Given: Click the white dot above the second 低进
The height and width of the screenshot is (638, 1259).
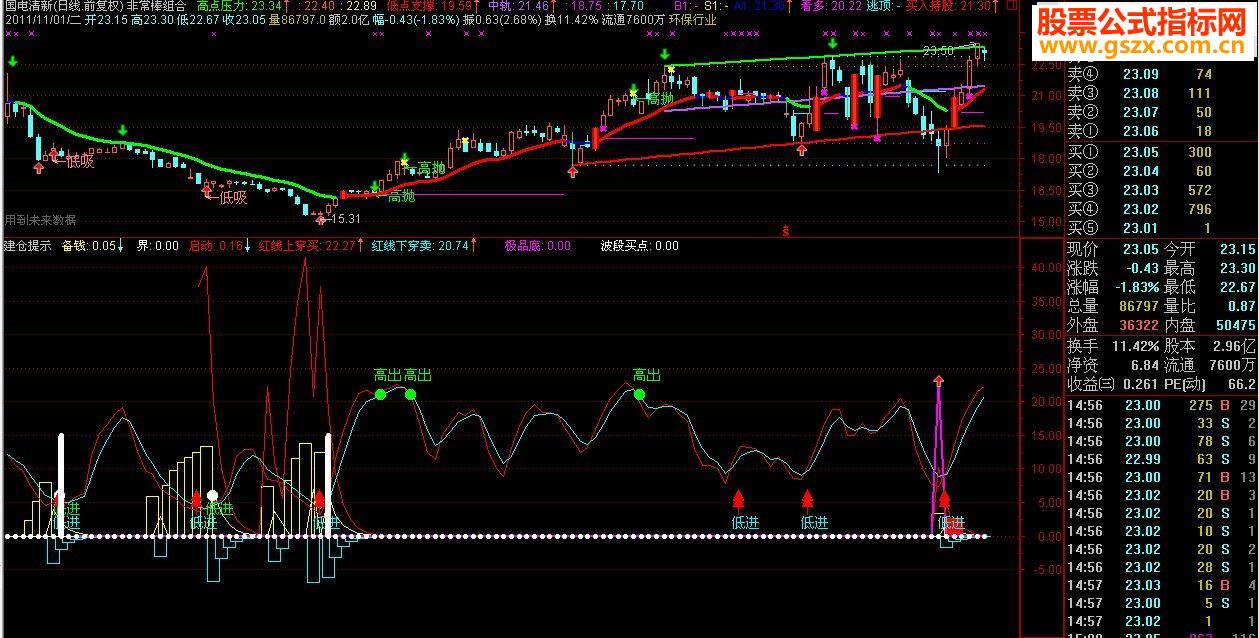Looking at the screenshot, I should click(x=212, y=495).
